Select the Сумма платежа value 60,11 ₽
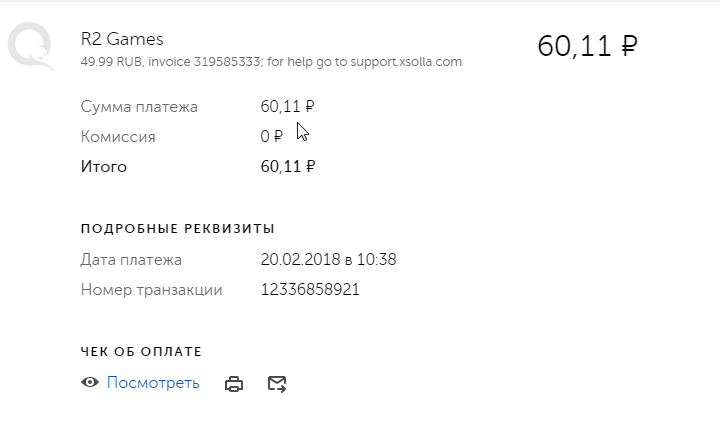 pos(287,106)
